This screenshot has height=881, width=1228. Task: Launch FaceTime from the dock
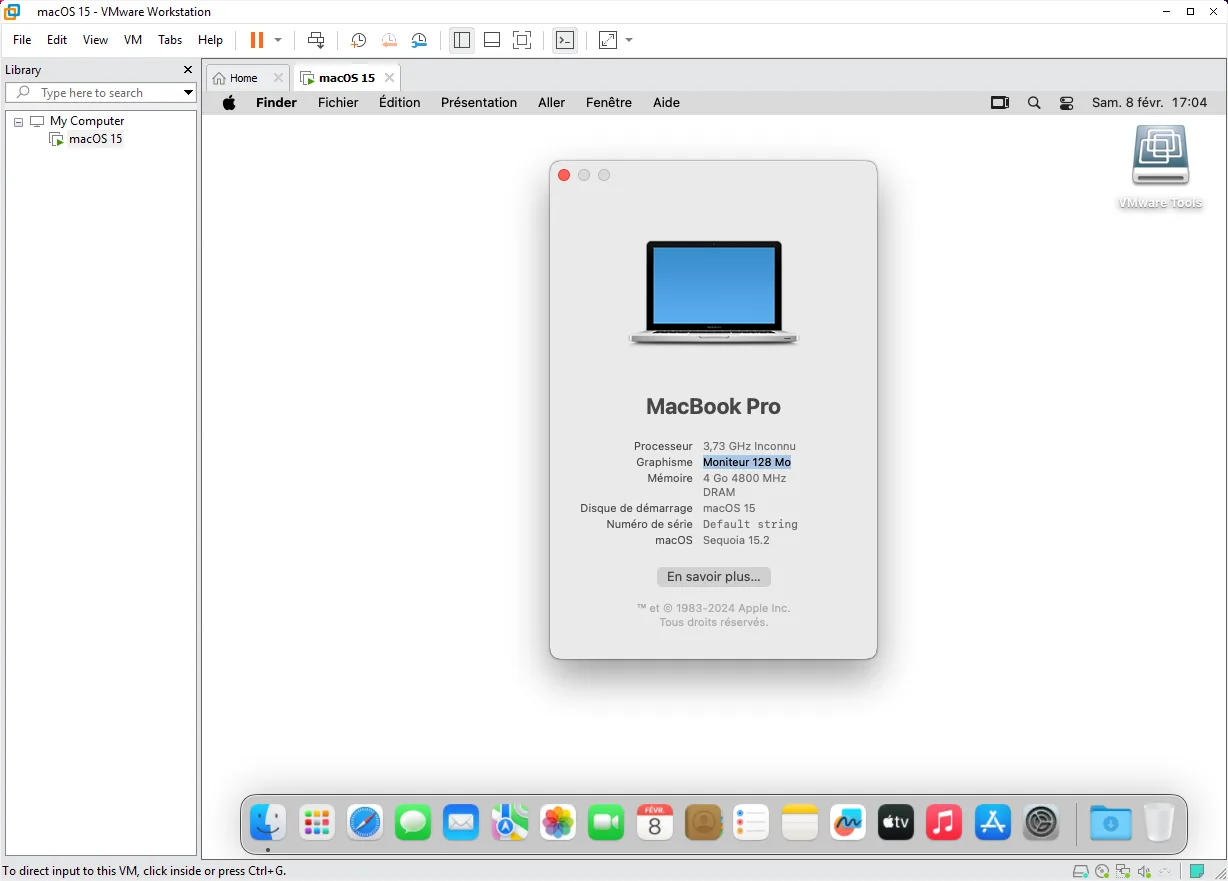click(606, 822)
